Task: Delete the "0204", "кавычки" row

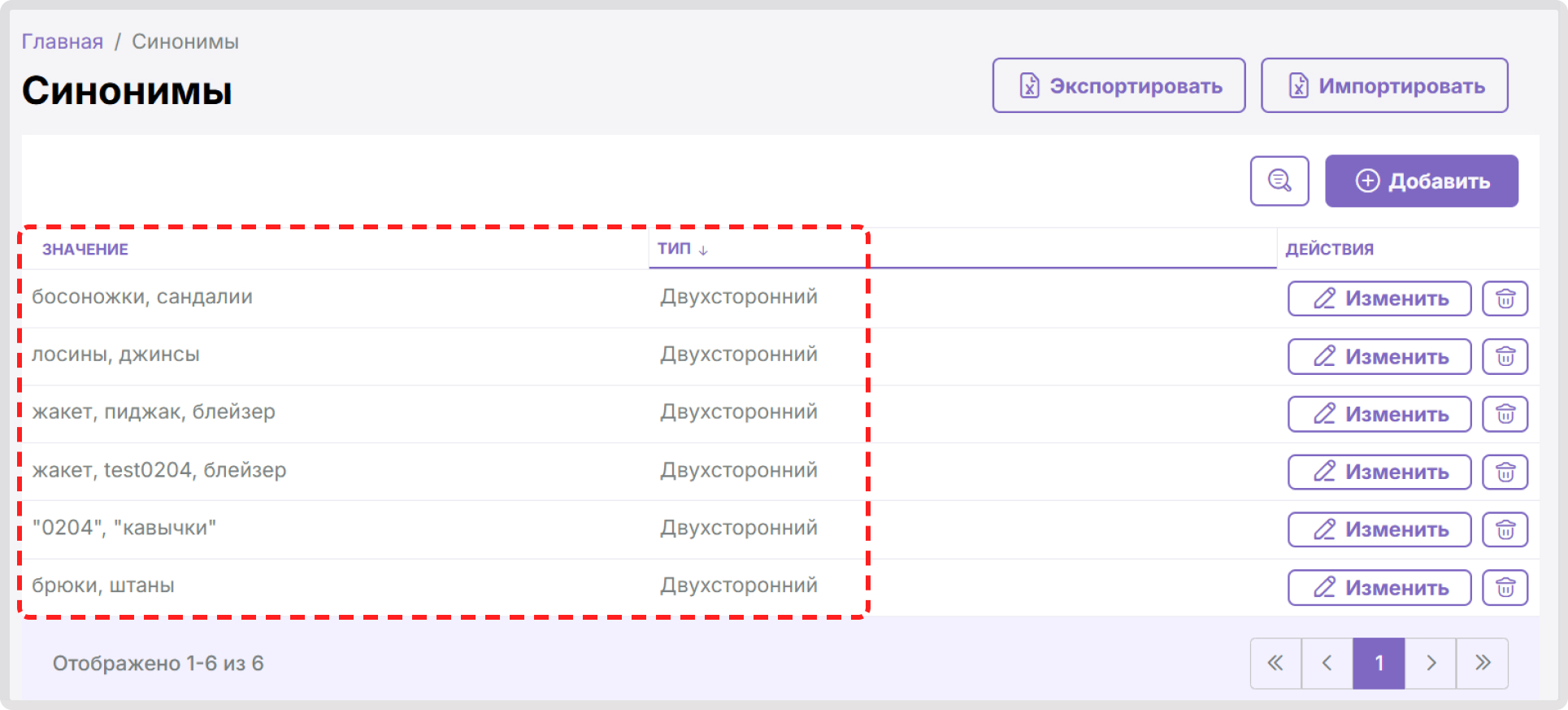Action: click(x=1505, y=529)
